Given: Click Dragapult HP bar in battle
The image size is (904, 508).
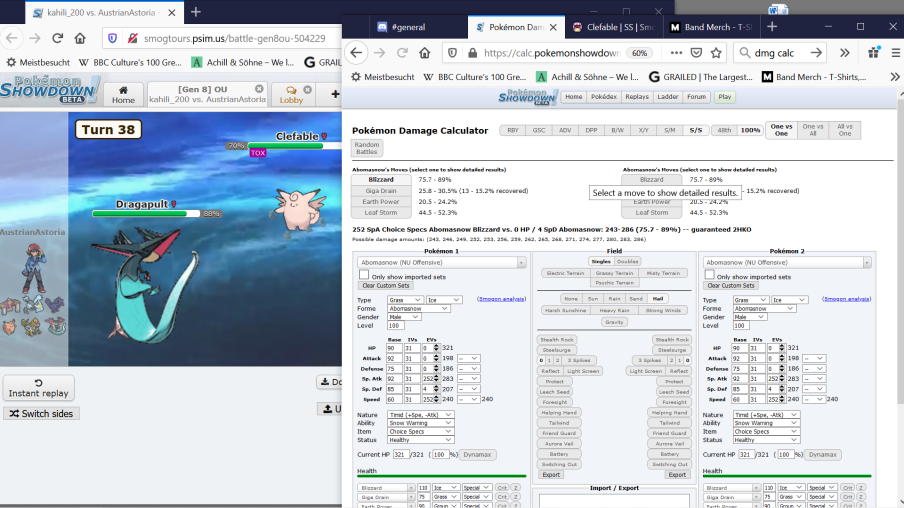Looking at the screenshot, I should pyautogui.click(x=146, y=213).
